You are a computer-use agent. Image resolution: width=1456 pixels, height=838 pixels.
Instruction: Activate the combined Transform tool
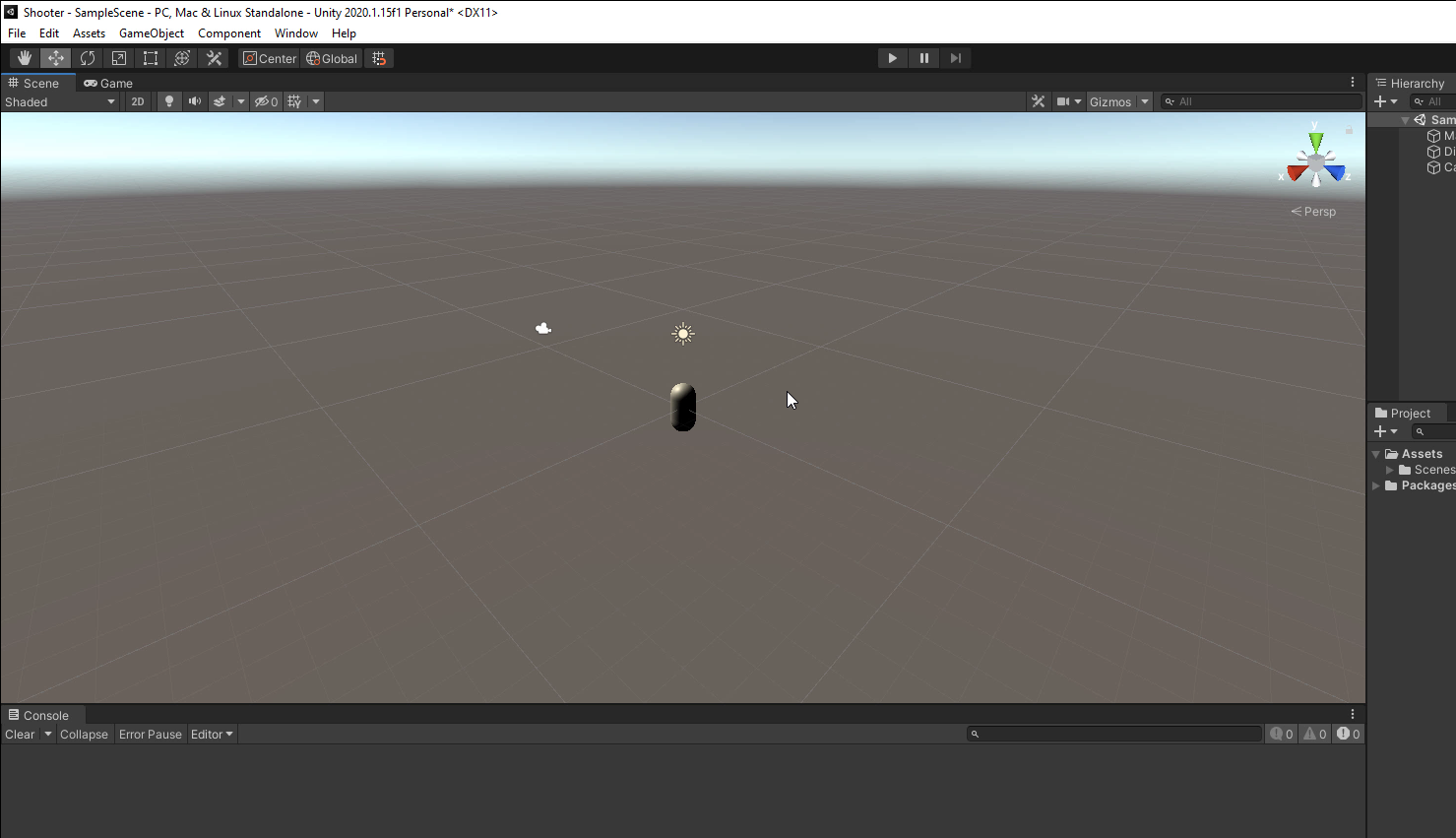[182, 58]
